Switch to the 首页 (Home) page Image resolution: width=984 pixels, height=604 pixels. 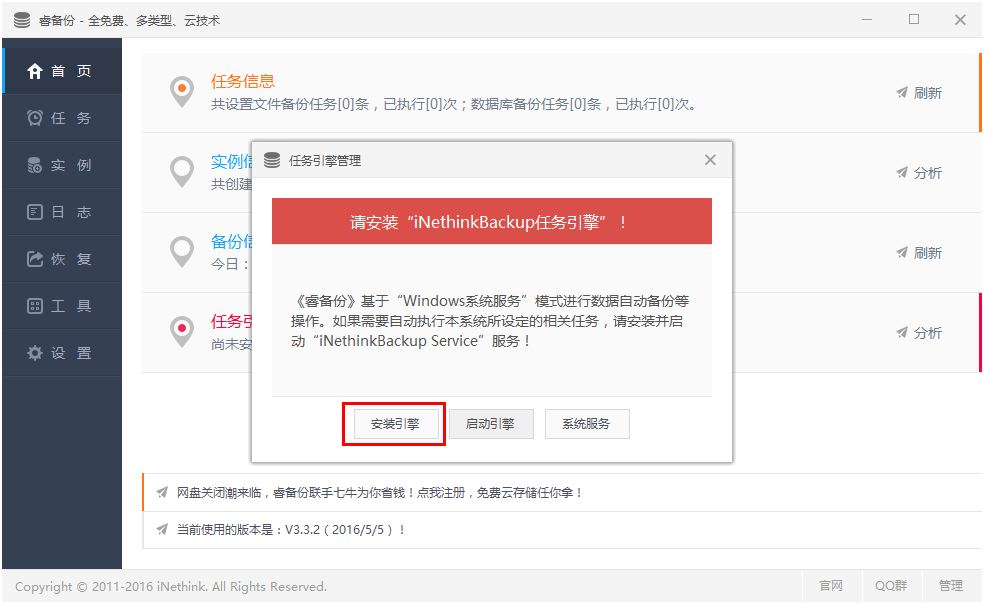tap(62, 71)
